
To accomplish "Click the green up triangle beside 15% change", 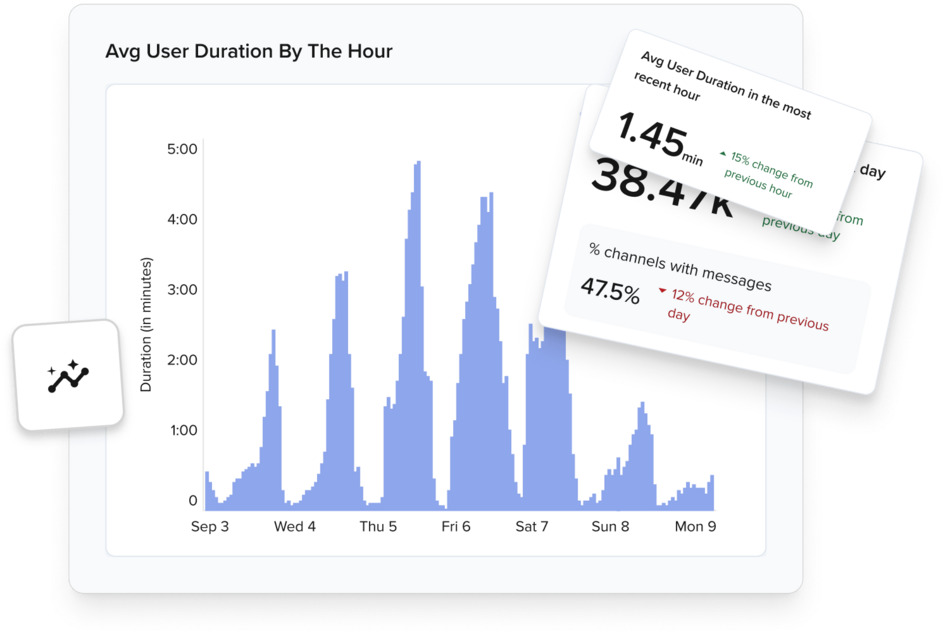I will 724,154.
